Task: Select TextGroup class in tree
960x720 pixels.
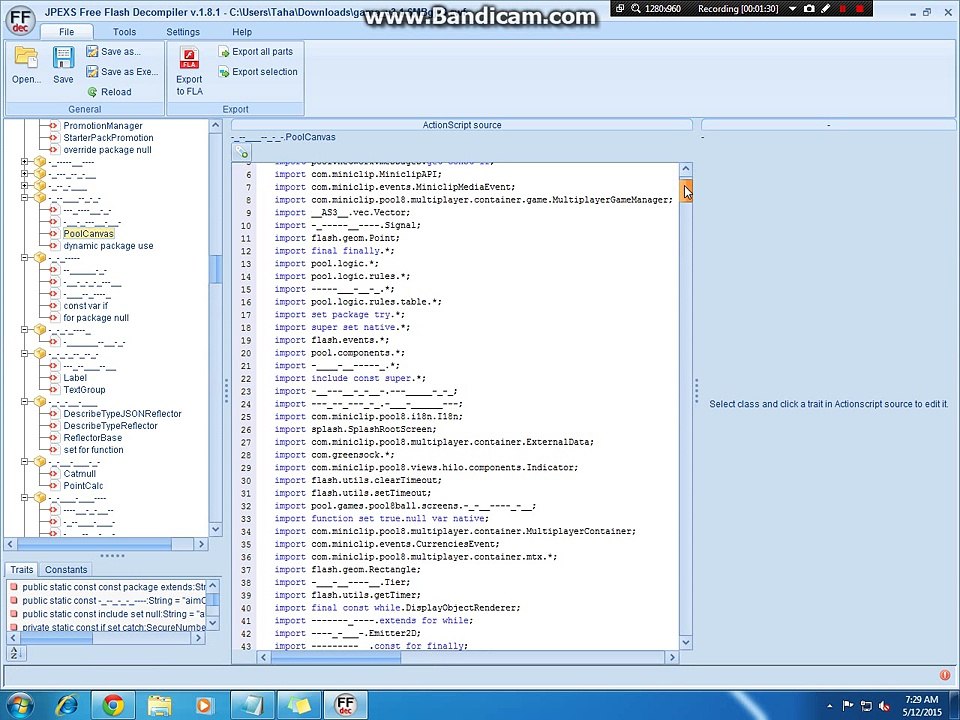Action: tap(84, 390)
